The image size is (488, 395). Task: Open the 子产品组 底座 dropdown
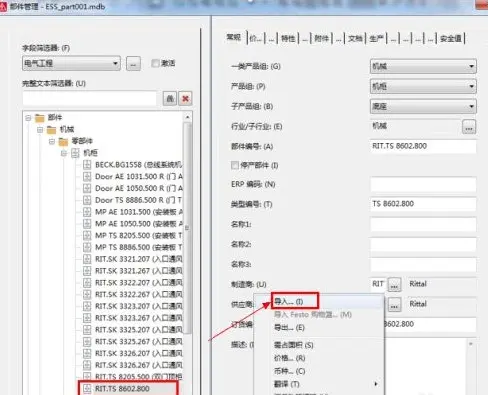coord(423,106)
